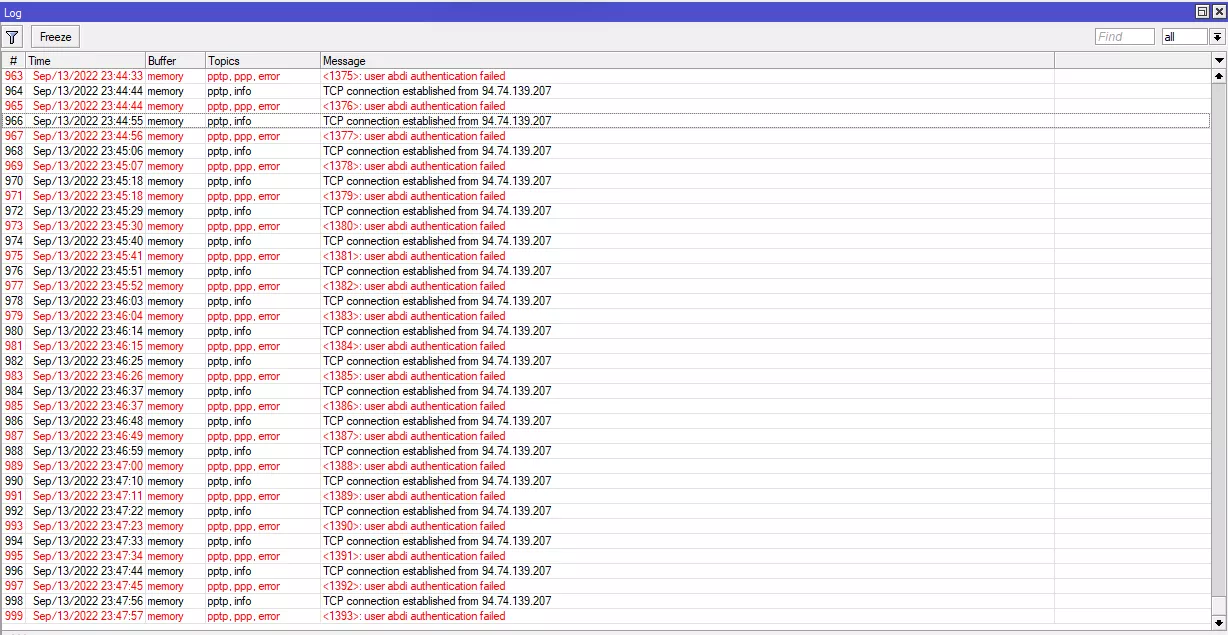Viewport: 1228px width, 635px height.
Task: Open the log filter funnel icon
Action: point(13,37)
